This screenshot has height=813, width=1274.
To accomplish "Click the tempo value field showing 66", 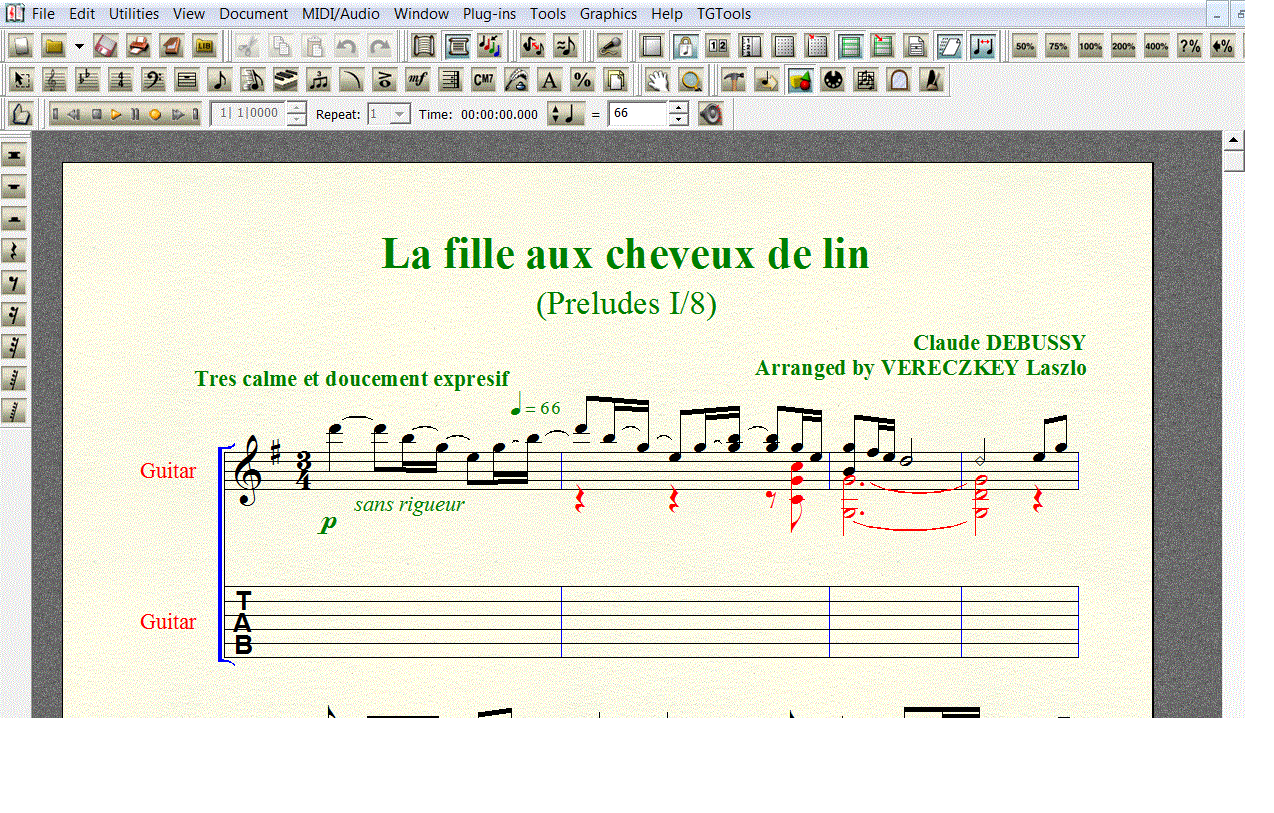I will pos(637,114).
